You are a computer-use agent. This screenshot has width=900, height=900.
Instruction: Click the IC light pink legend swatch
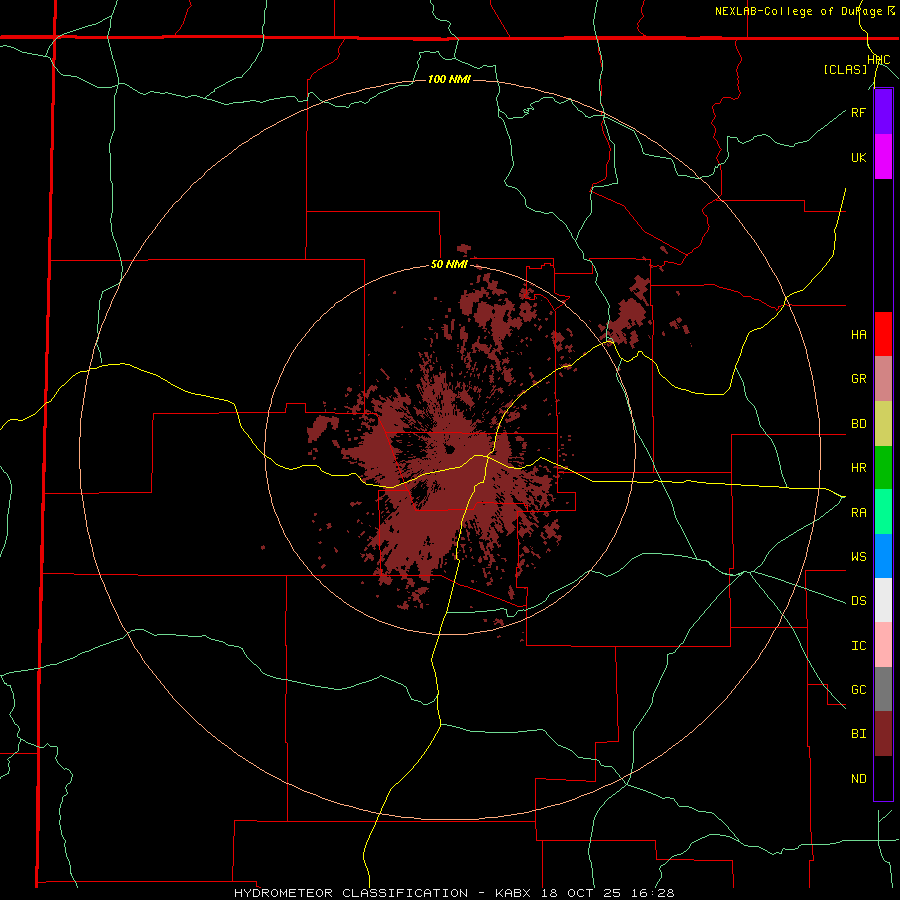pos(883,645)
